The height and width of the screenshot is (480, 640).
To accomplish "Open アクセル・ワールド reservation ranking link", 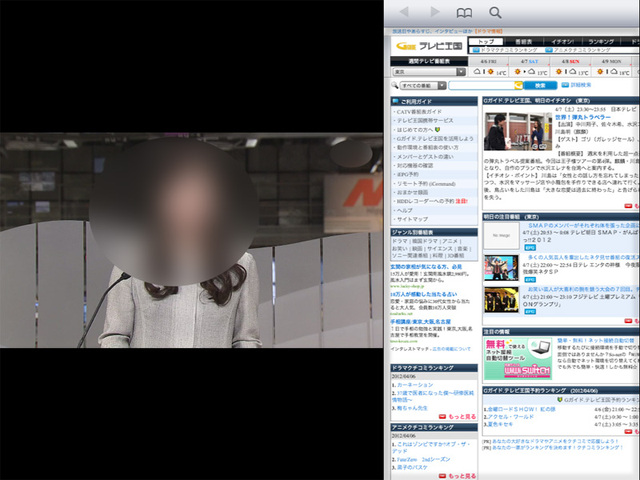I will (x=511, y=417).
